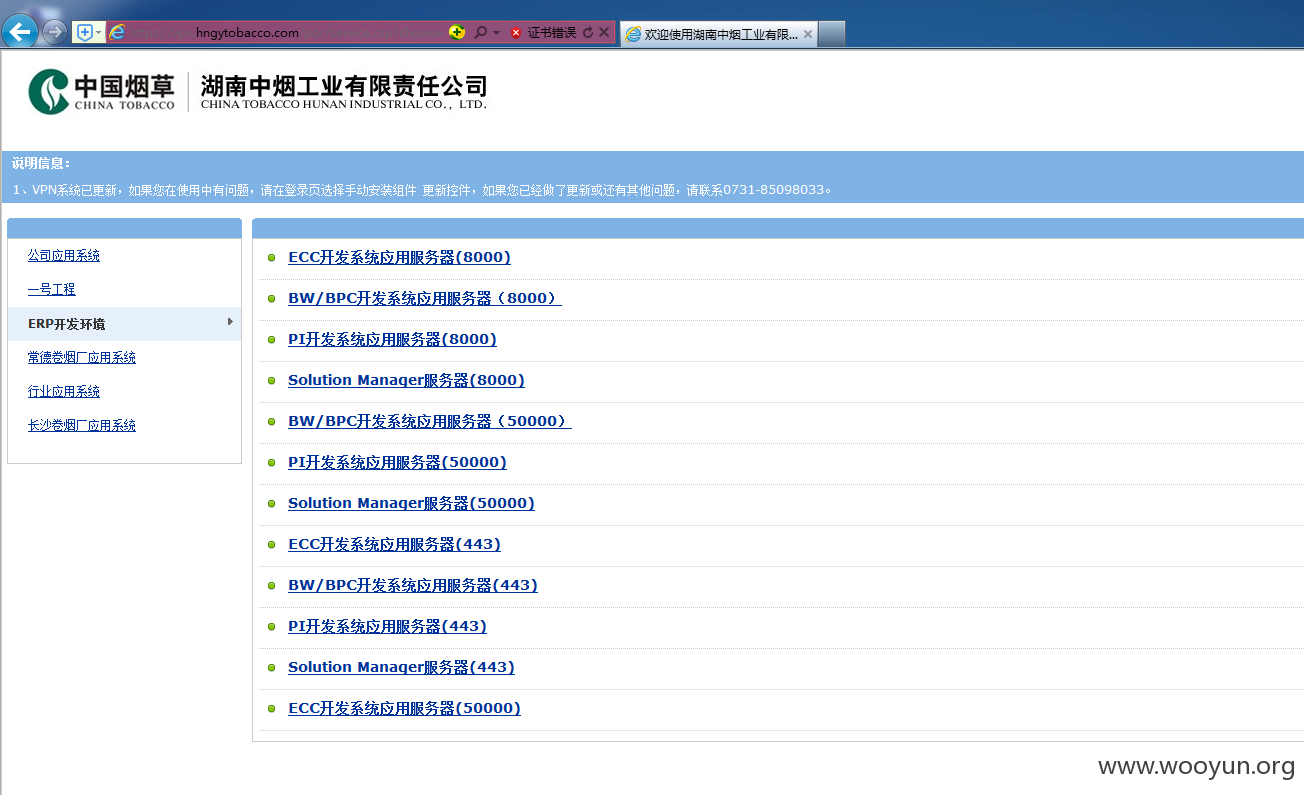Open BW/BPC开发系统应用服务器（50000） link
The height and width of the screenshot is (795, 1304).
(430, 421)
